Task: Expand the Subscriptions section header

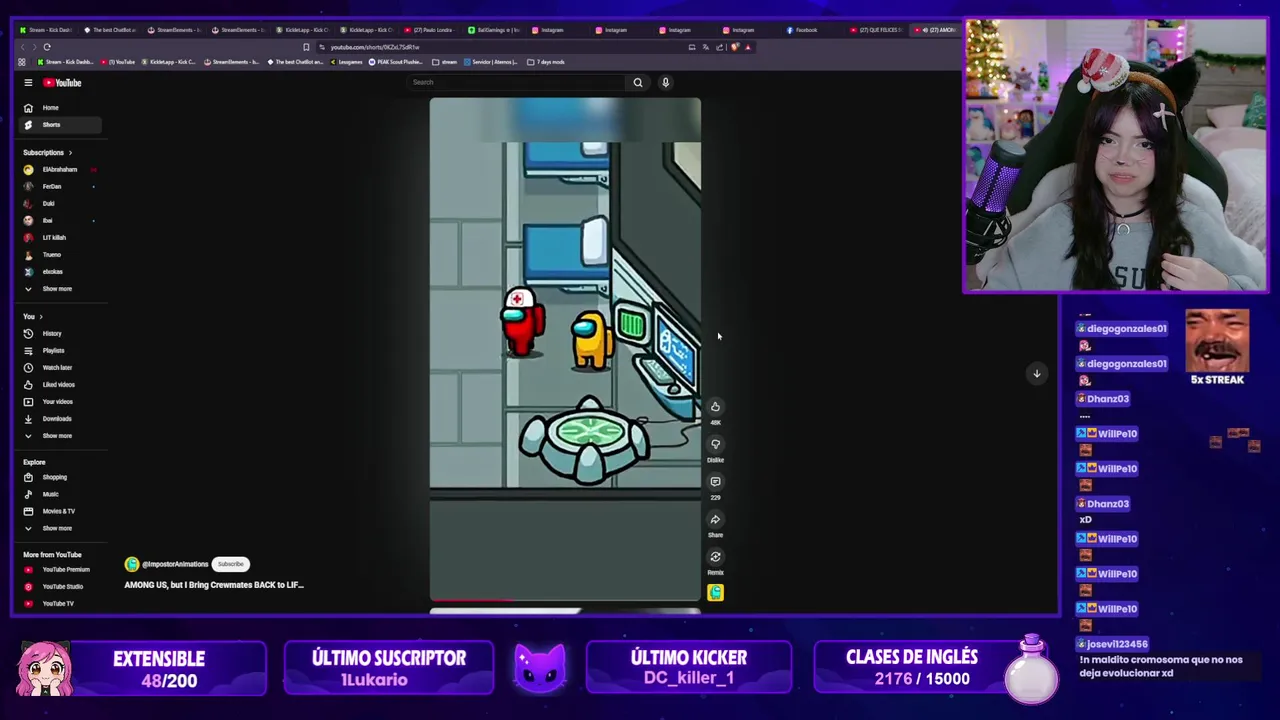Action: [x=48, y=153]
